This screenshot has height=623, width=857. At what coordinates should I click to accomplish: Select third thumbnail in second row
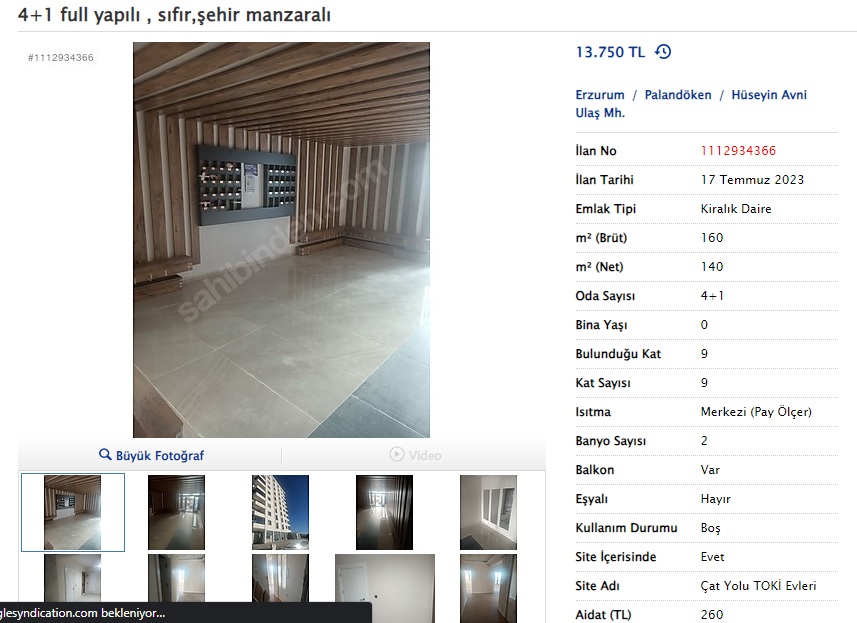click(x=280, y=588)
